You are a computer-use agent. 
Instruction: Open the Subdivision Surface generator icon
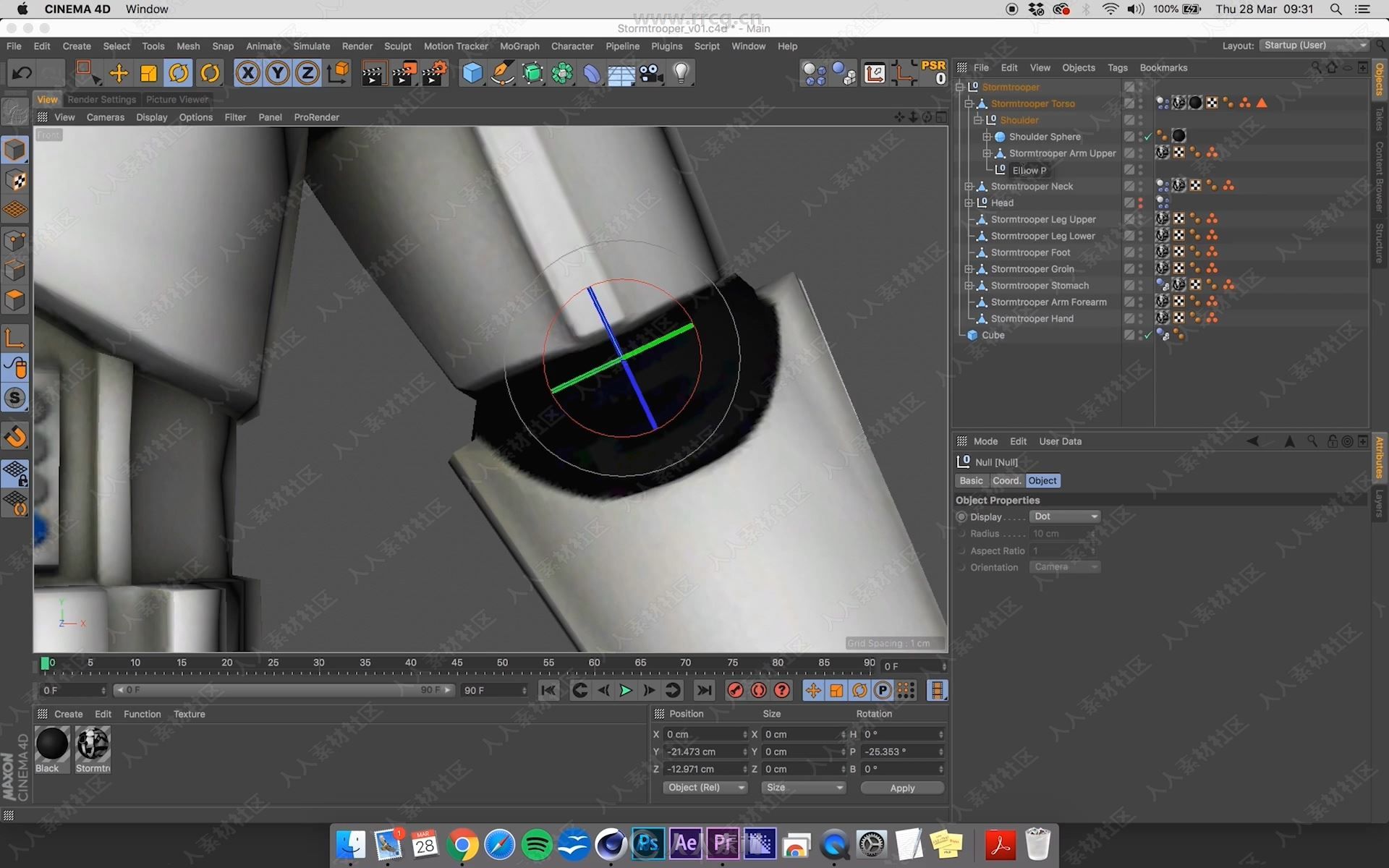coord(532,73)
